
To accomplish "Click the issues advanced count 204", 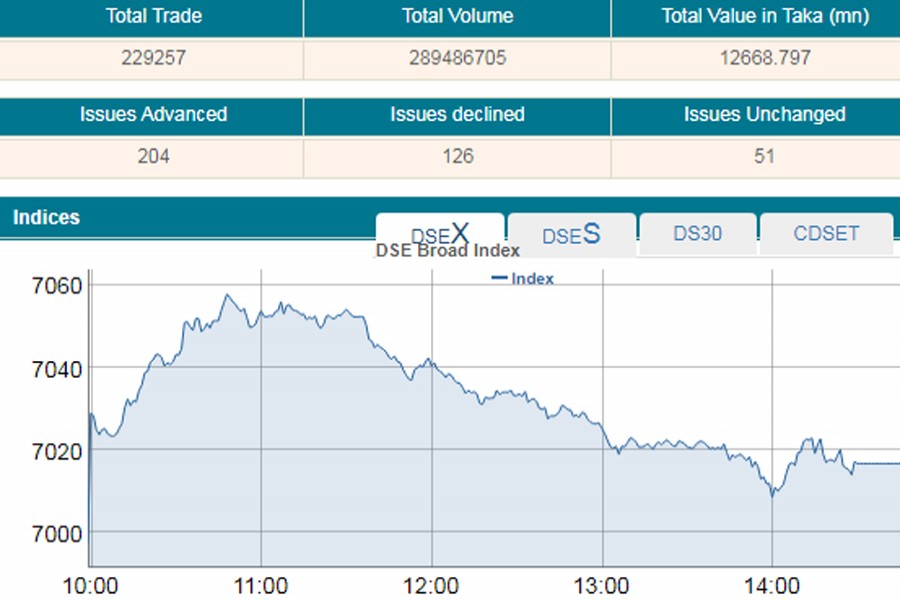I will (153, 156).
